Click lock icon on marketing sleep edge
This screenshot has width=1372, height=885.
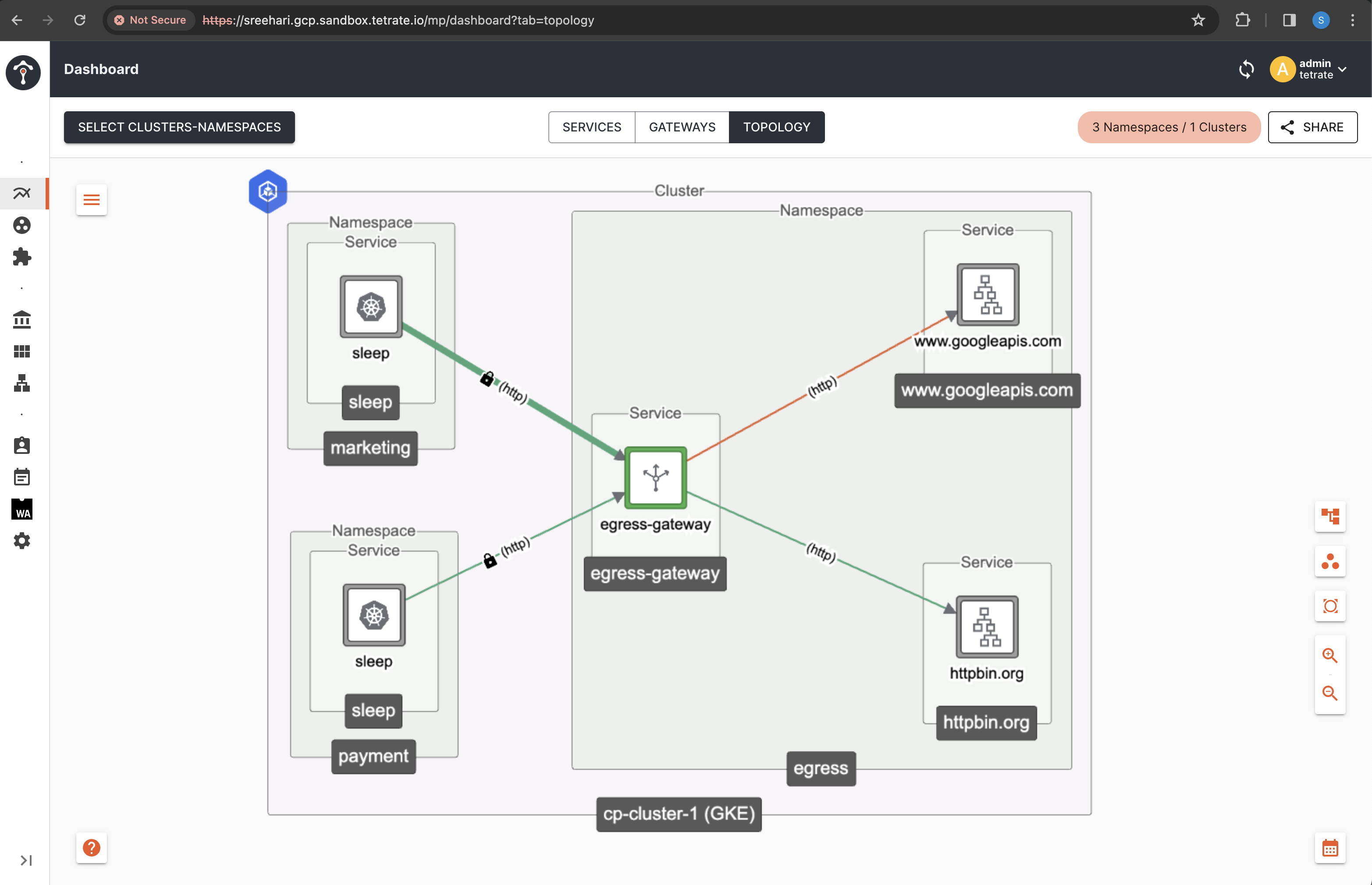click(x=487, y=379)
